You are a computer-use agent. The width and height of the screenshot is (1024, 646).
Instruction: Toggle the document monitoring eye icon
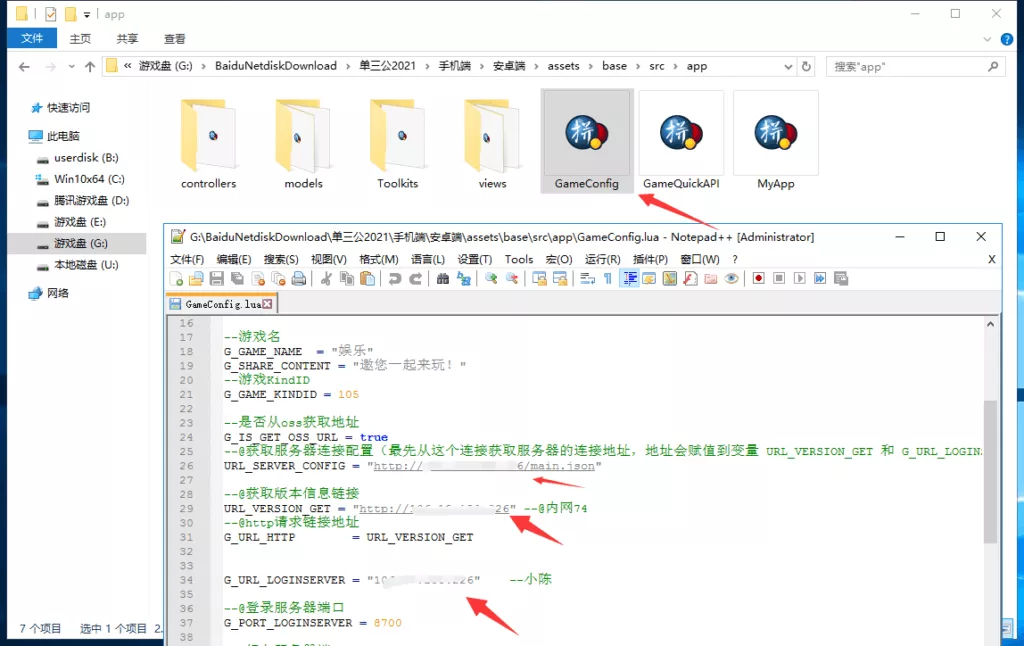731,279
